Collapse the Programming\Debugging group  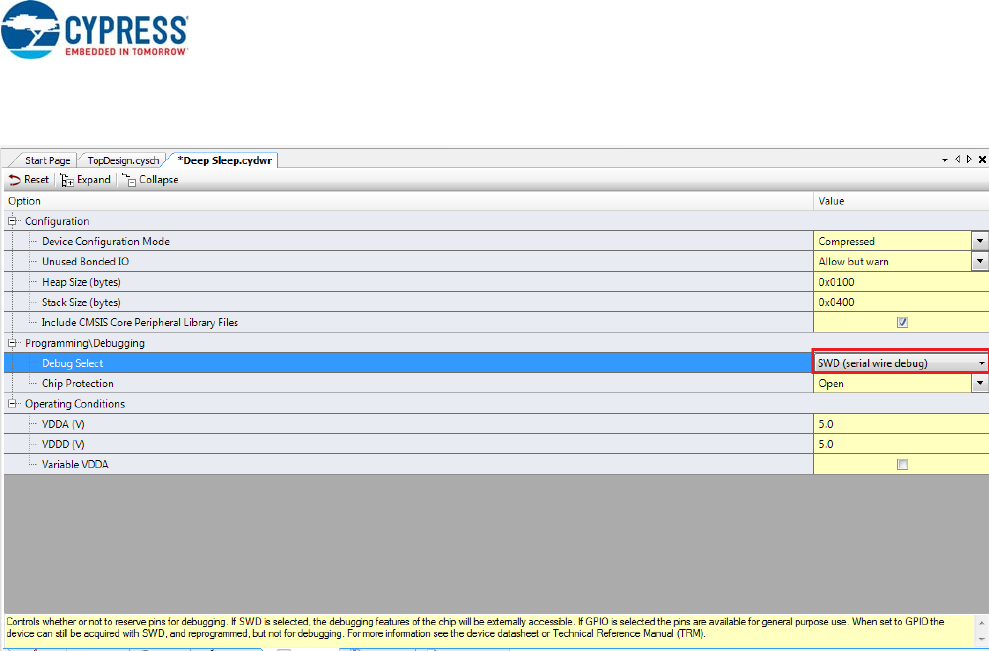[13, 343]
